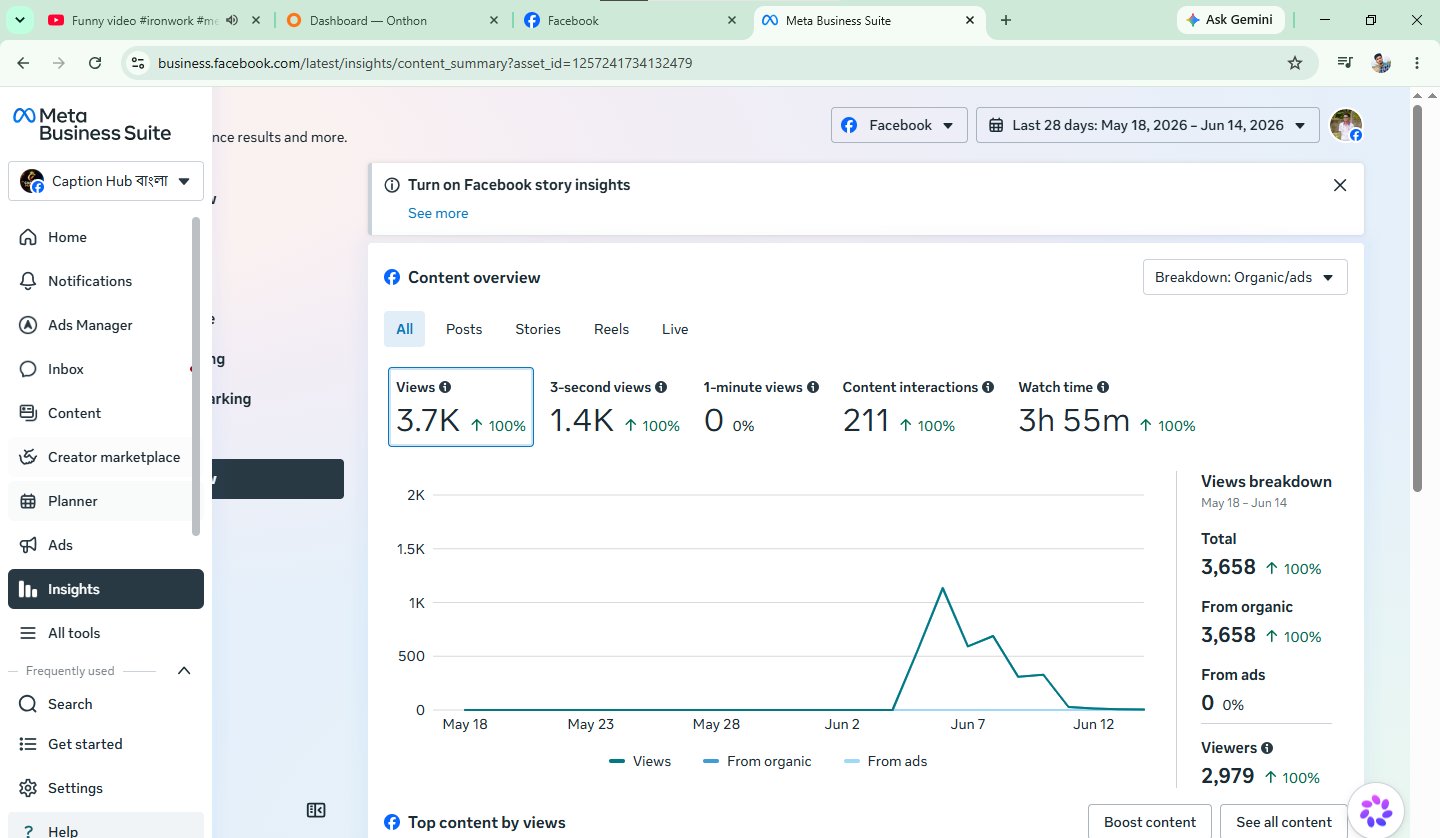1440x838 pixels.
Task: Click the Views info icon
Action: (x=445, y=387)
